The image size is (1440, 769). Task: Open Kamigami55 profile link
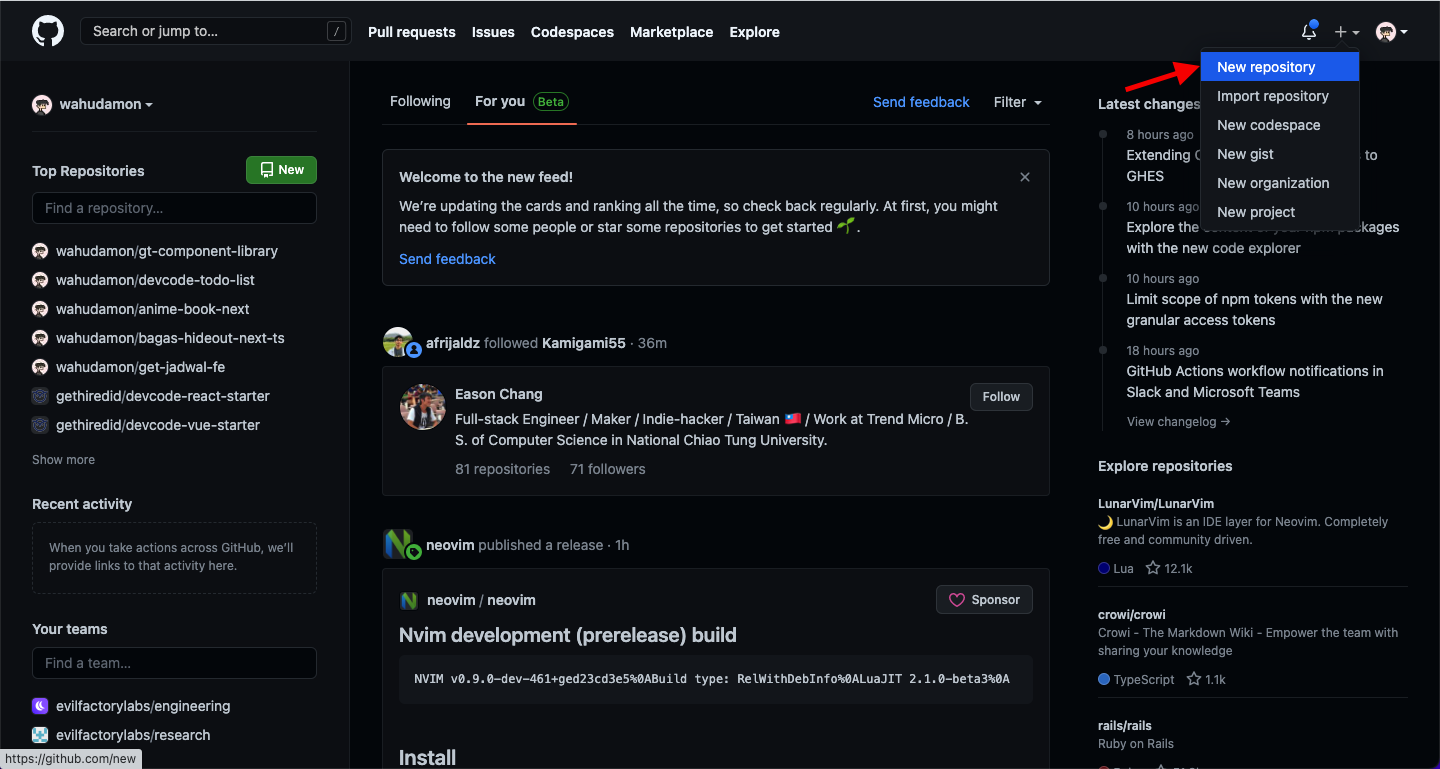tap(584, 343)
